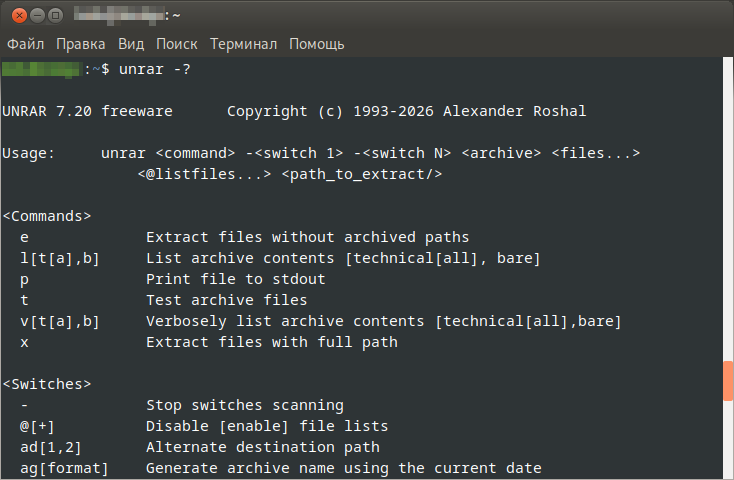
Task: Close the terminal window
Action: (15, 16)
